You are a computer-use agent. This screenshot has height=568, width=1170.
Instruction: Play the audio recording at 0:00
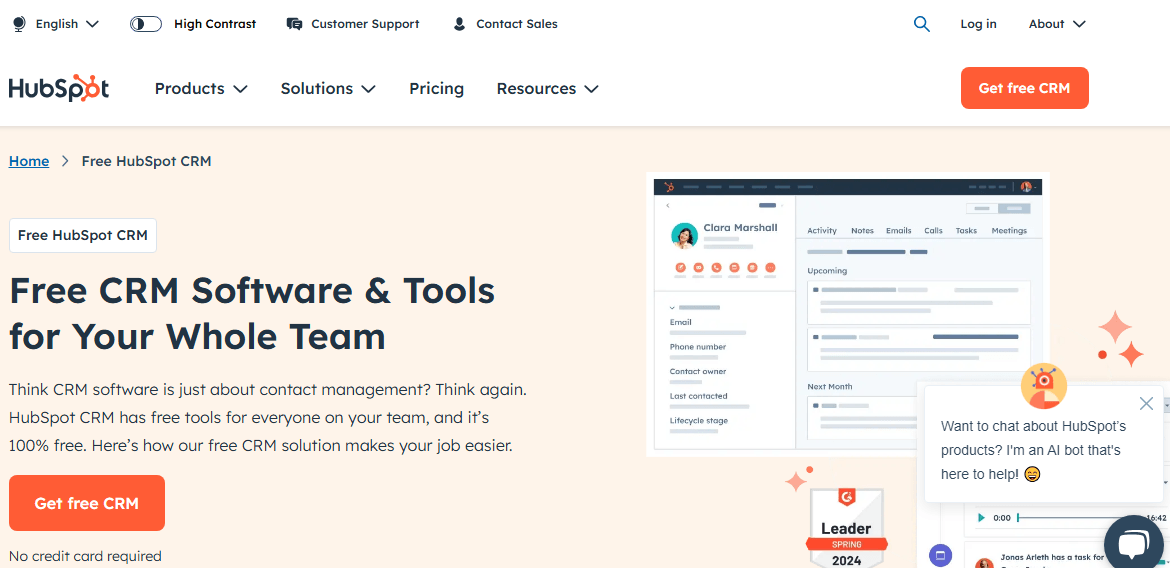pos(982,517)
